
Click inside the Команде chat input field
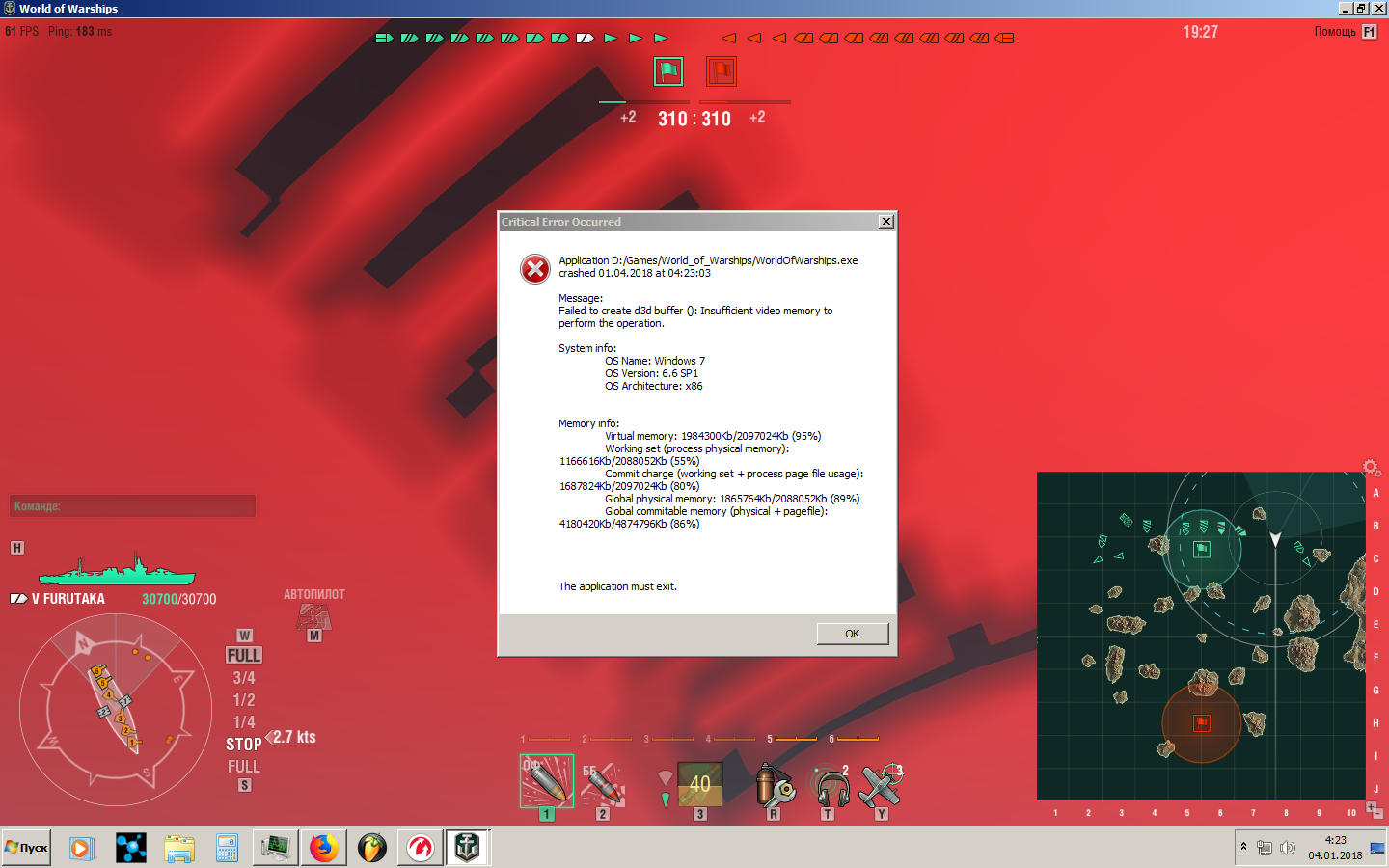[132, 505]
